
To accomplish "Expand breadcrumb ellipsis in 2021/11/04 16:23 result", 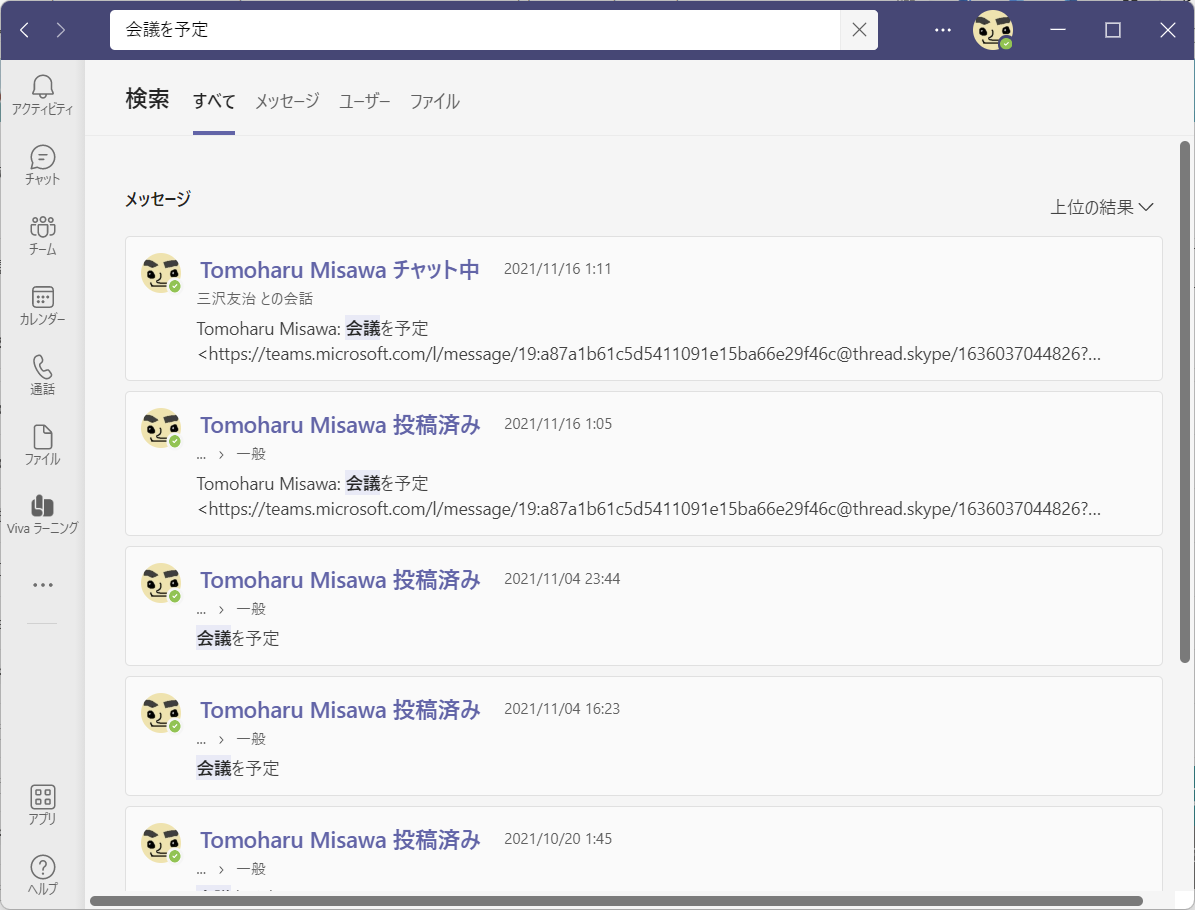I will [x=201, y=740].
